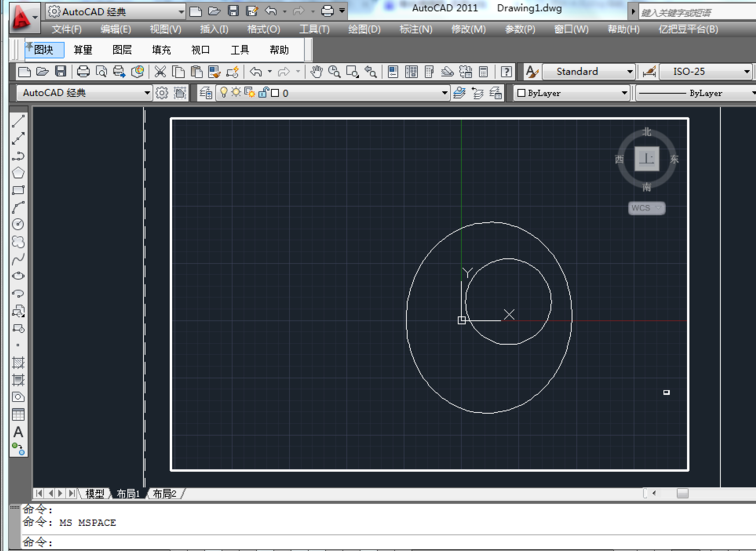Select the Arc tool
The height and width of the screenshot is (551, 756).
[18, 207]
